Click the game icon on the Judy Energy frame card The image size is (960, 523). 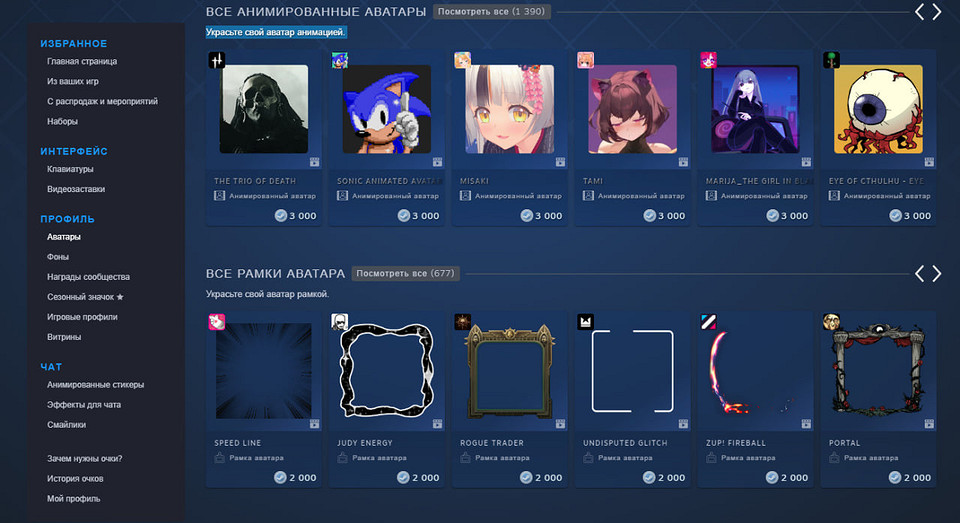pos(339,322)
